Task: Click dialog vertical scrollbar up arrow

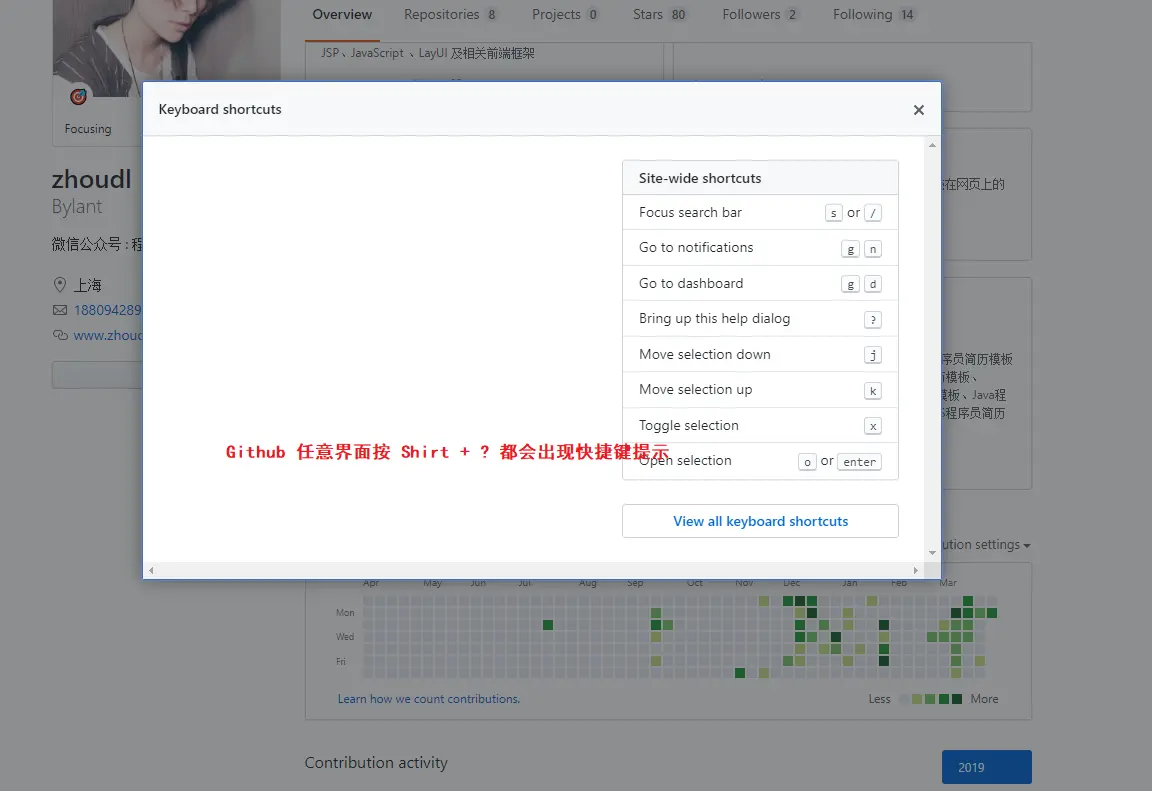Action: click(x=932, y=145)
